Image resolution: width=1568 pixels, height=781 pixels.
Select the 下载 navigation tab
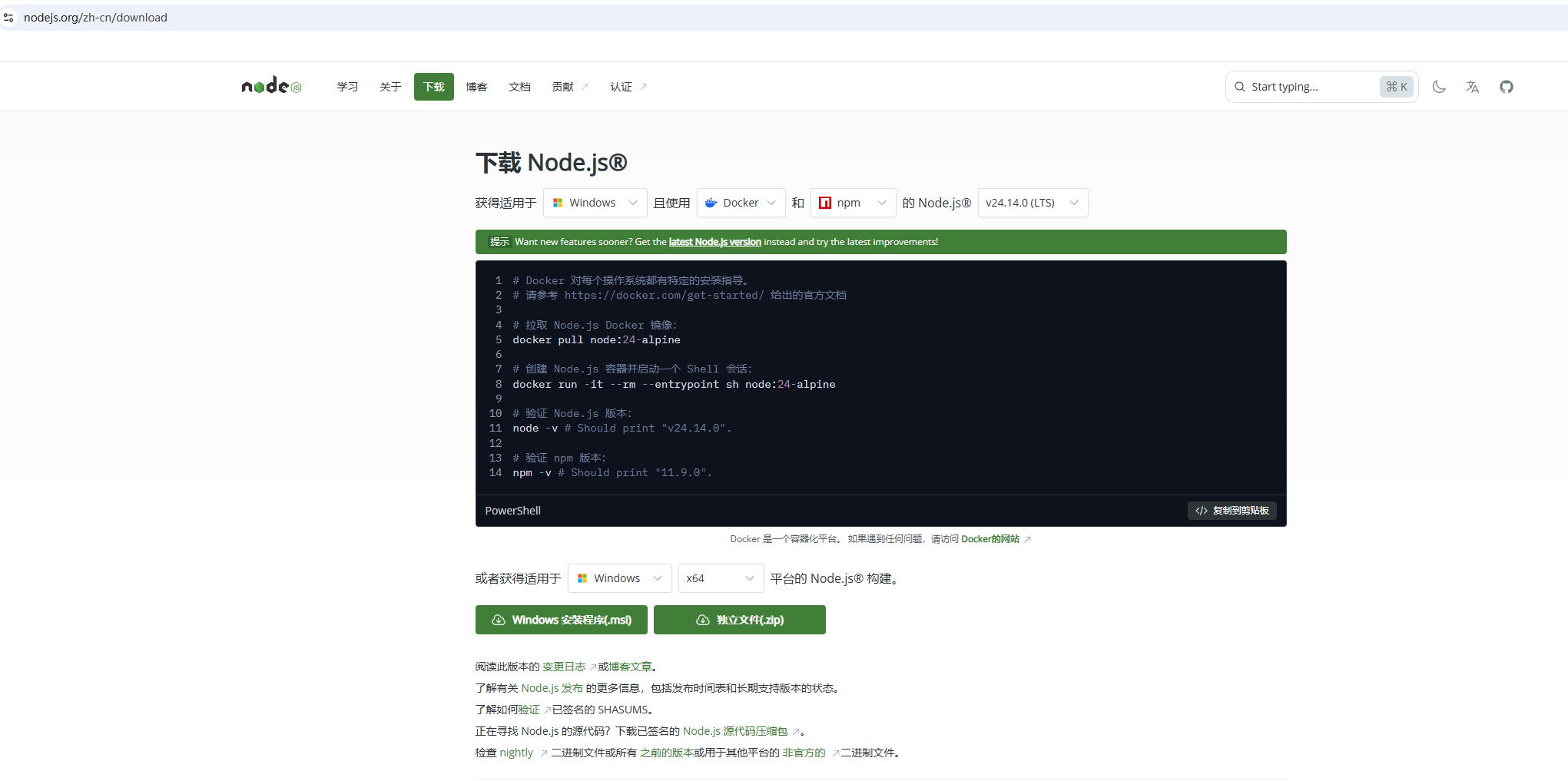(x=434, y=87)
